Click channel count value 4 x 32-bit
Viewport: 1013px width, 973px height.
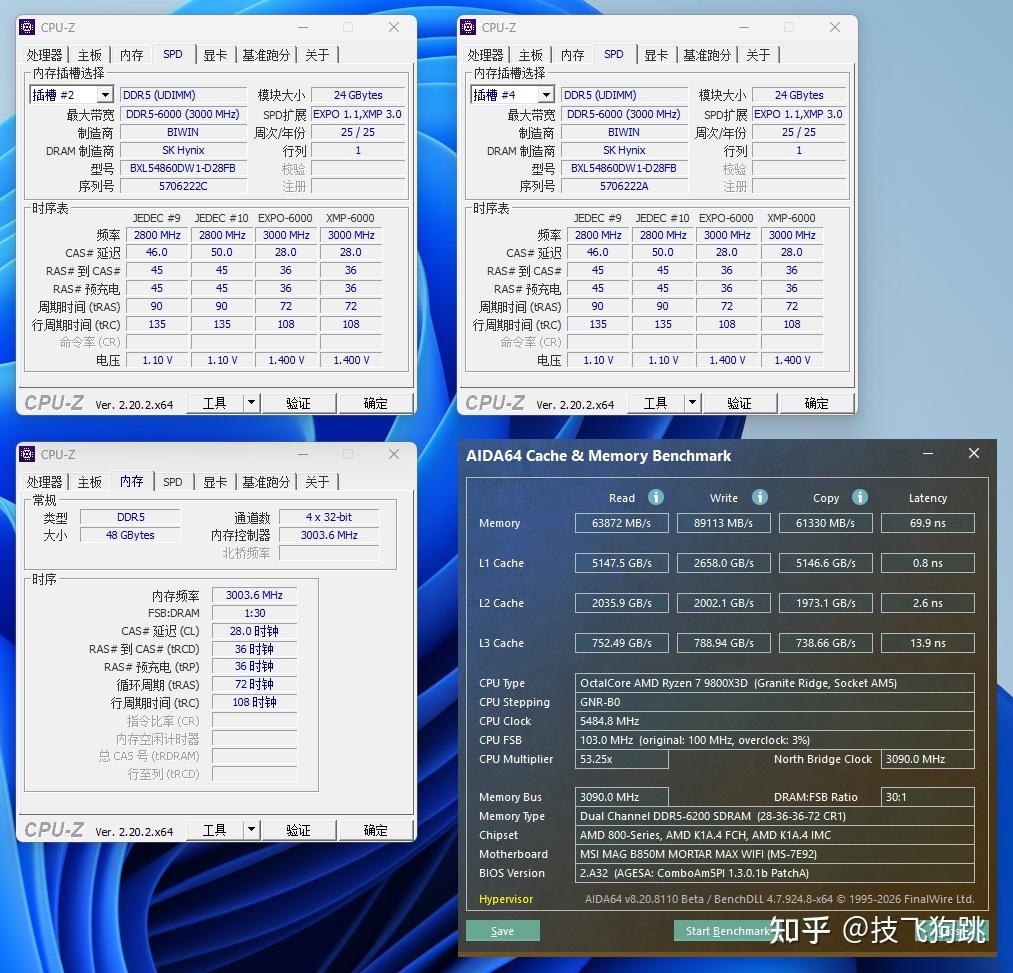329,517
